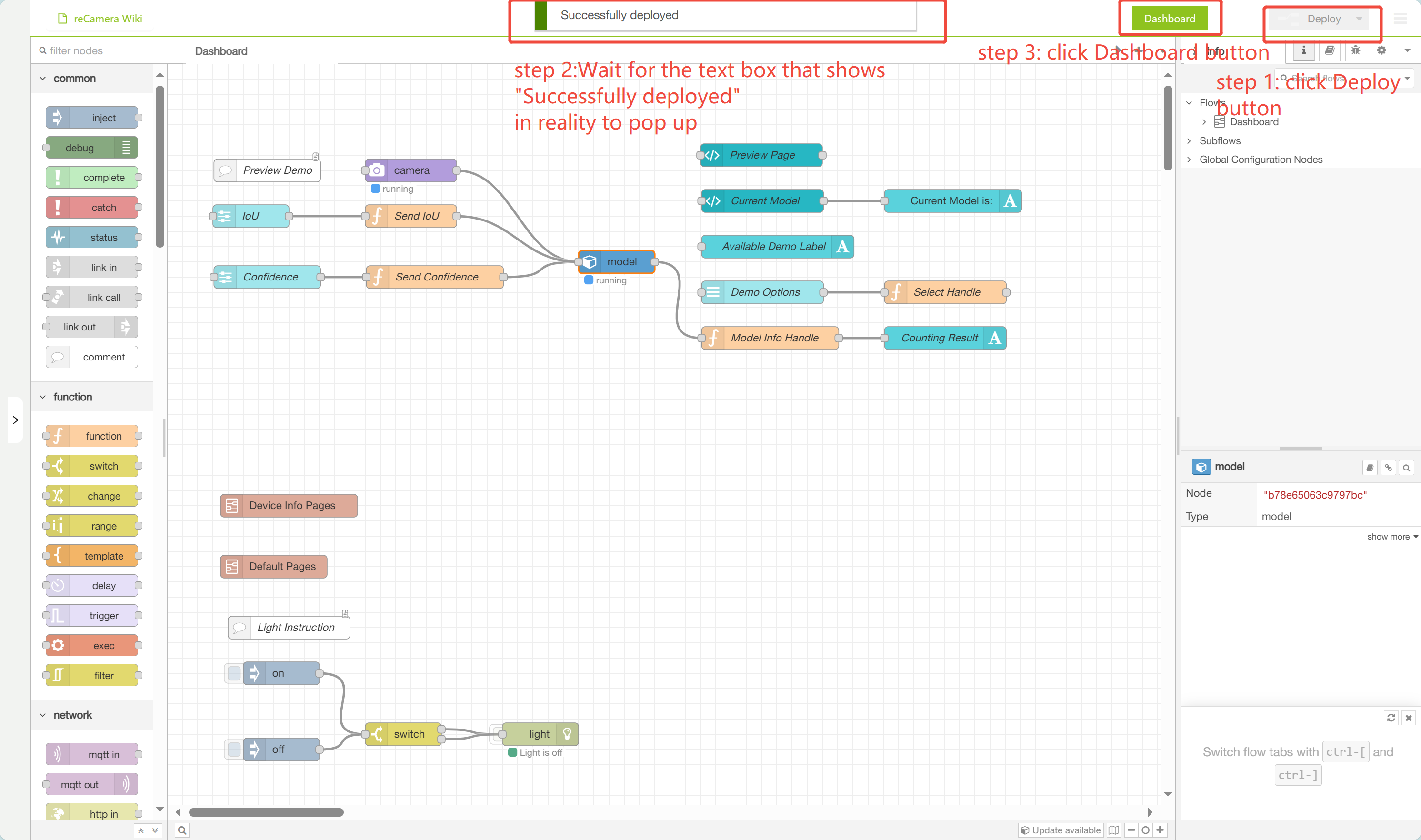Viewport: 1421px width, 840px height.
Task: Zoom in the canvas with plus icon
Action: (x=1160, y=830)
